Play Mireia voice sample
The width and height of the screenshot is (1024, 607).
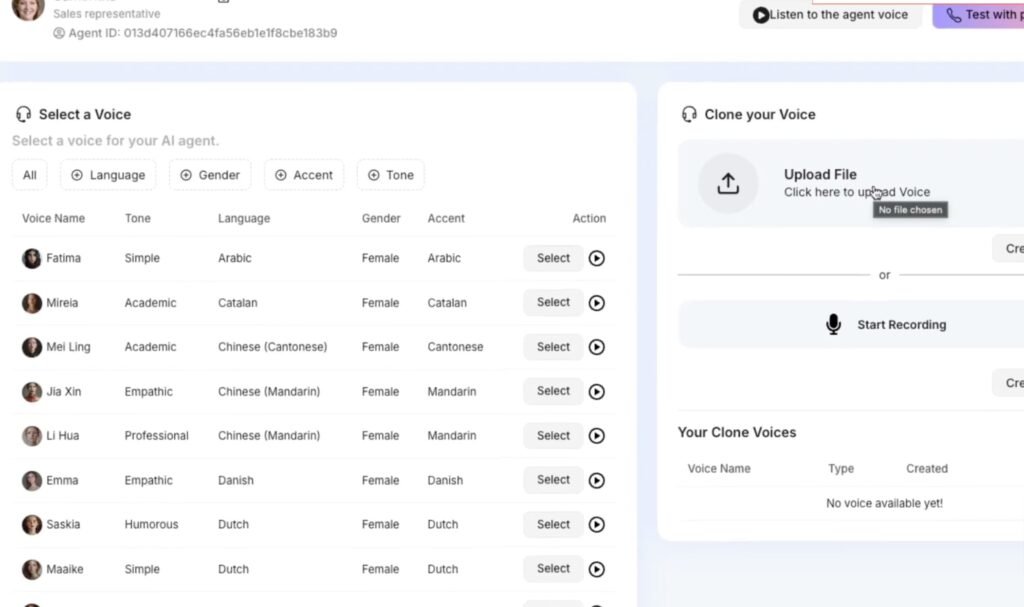tap(597, 303)
